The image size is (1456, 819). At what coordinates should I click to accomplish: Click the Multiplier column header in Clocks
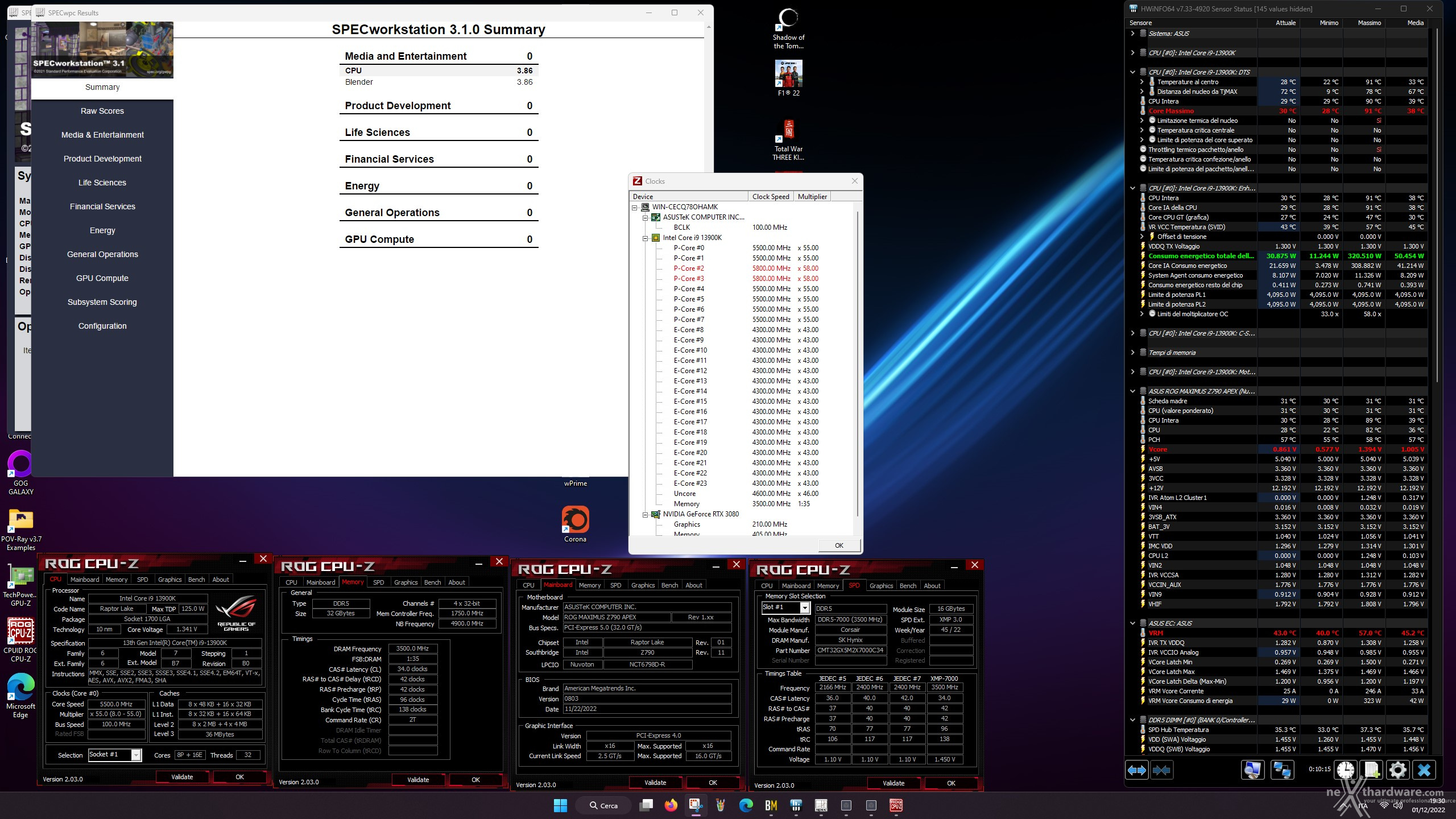(812, 197)
